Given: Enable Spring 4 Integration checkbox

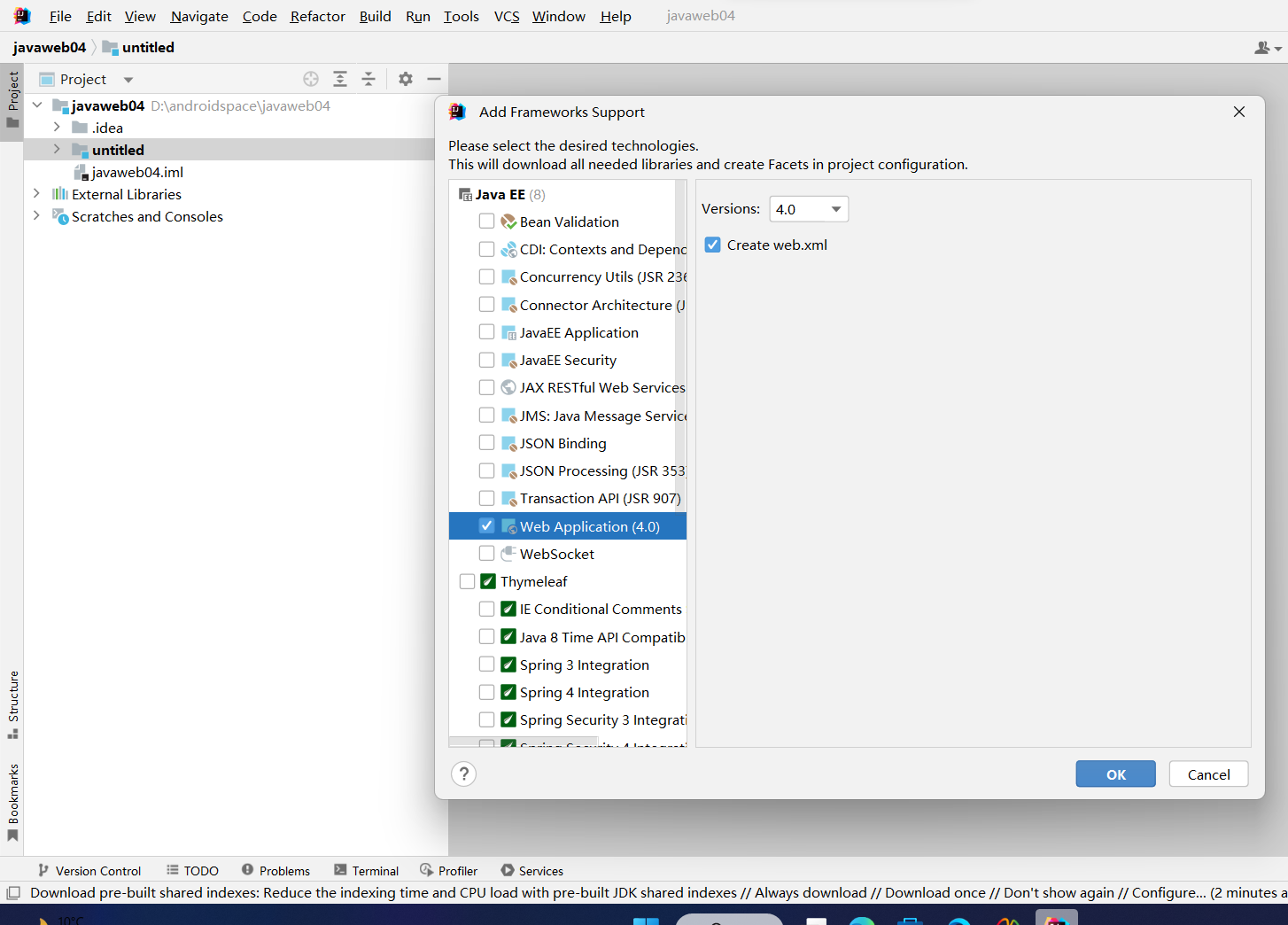Looking at the screenshot, I should (486, 692).
